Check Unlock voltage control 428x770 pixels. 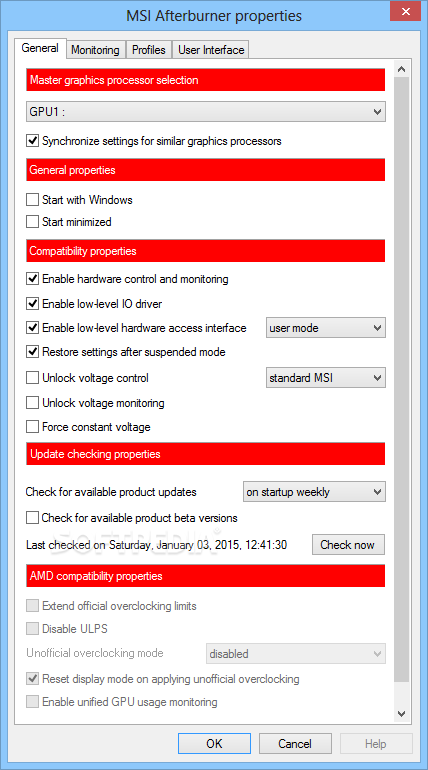(32, 378)
